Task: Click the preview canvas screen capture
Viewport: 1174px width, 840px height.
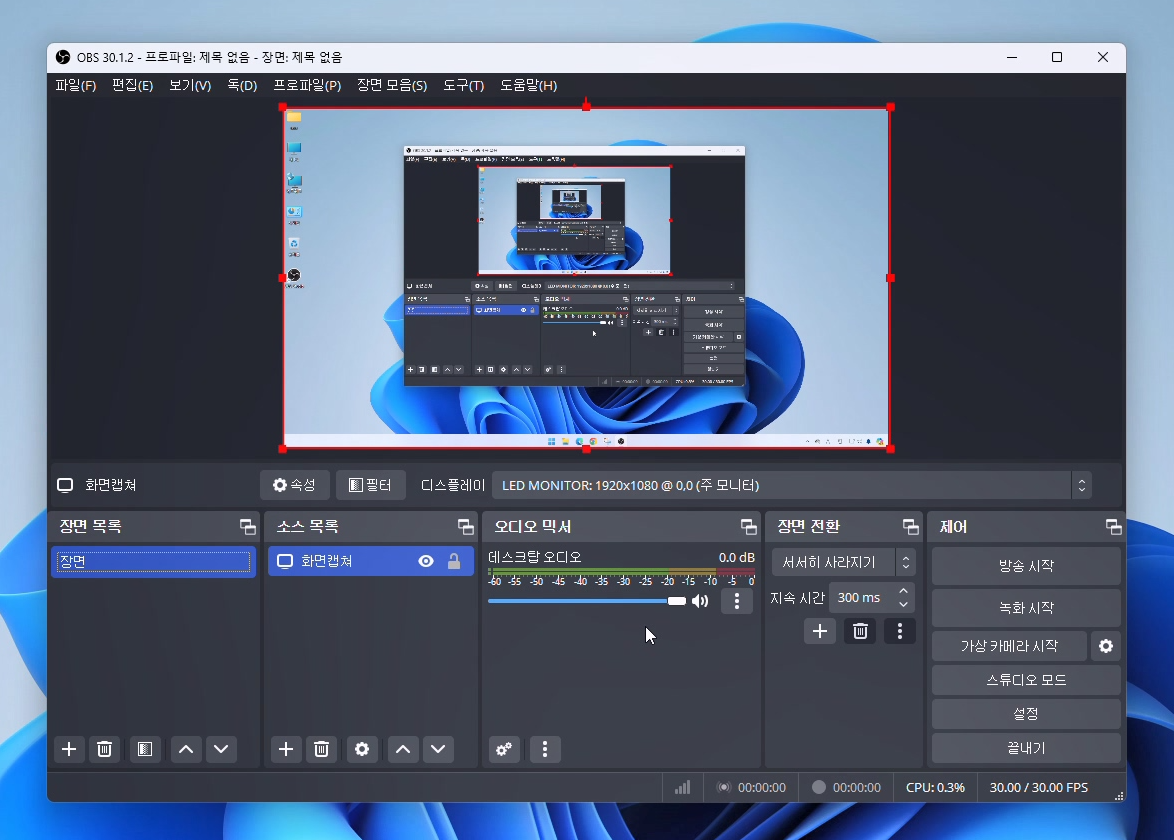Action: pos(586,278)
